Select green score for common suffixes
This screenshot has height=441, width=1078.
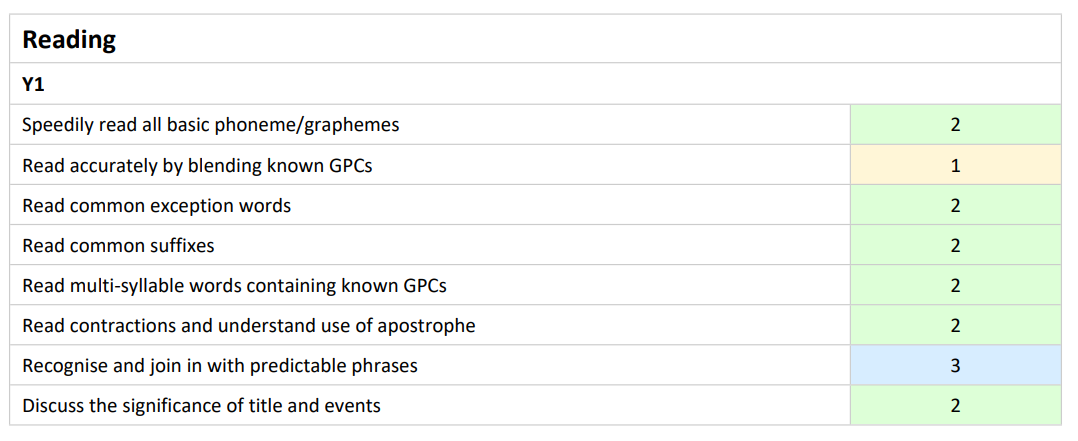(x=956, y=245)
